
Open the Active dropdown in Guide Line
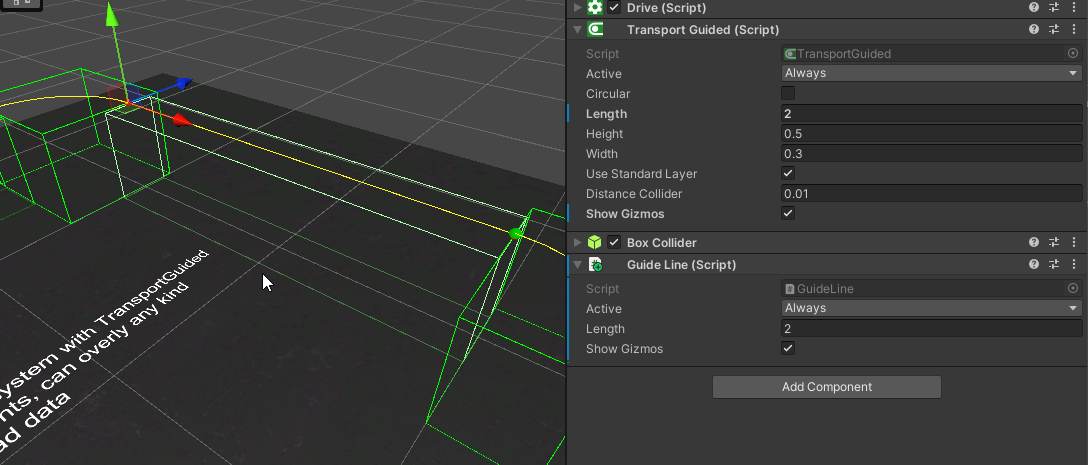[931, 309]
